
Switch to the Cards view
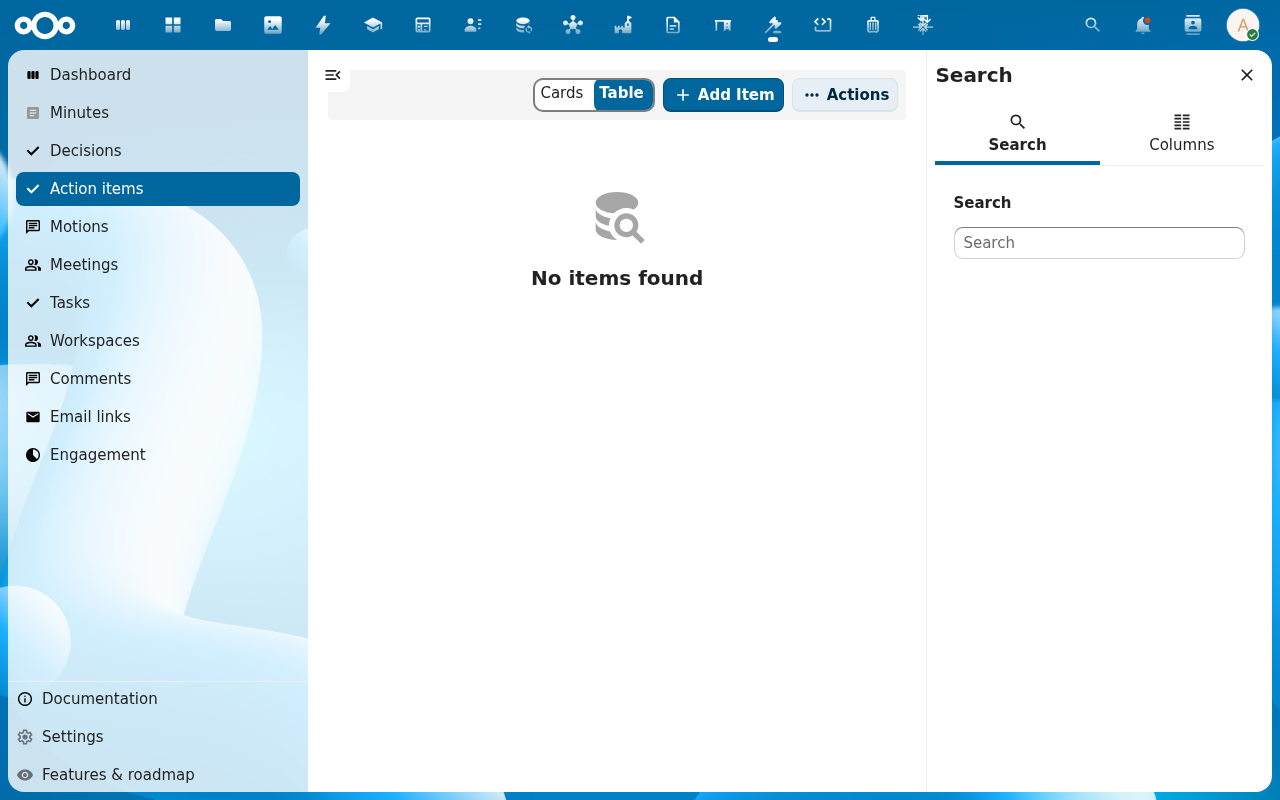pyautogui.click(x=562, y=94)
